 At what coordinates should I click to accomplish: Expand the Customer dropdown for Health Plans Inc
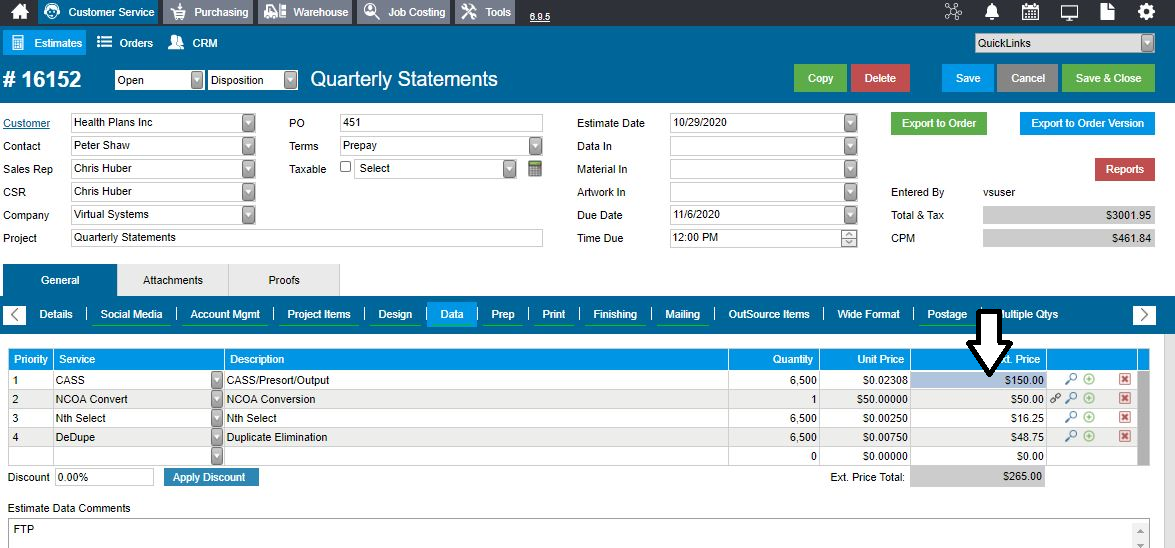point(248,123)
